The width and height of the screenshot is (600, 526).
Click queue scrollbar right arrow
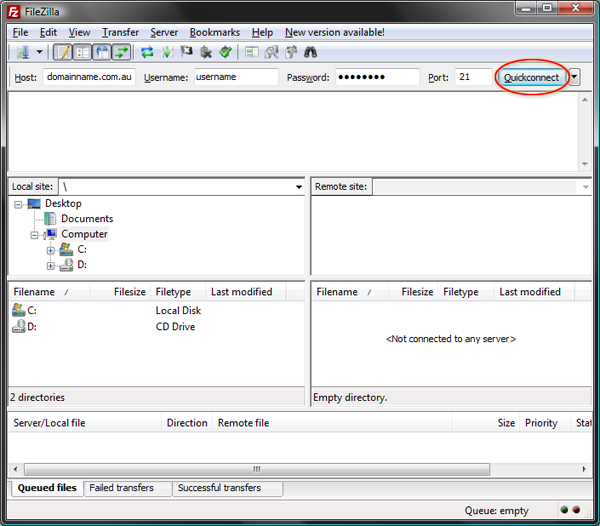coord(584,469)
